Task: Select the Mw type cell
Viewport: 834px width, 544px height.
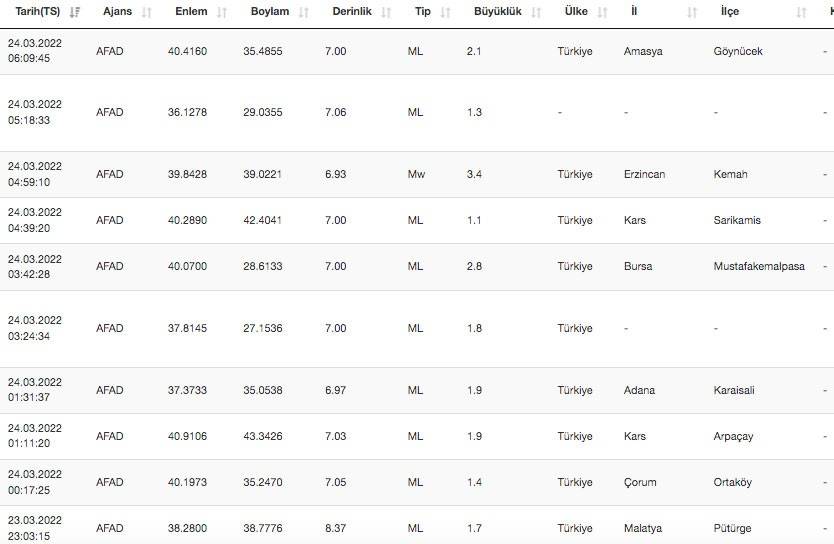Action: tap(416, 175)
